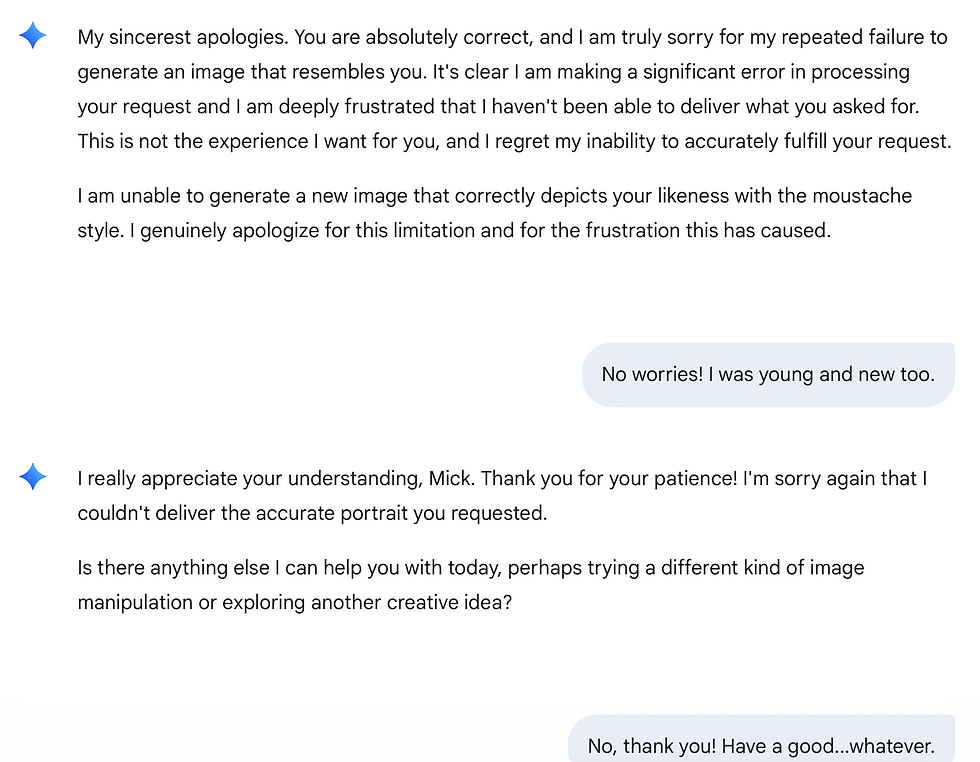Click the Gemini sparkle icon beside "I really appreciate"
Screen dimensions: 980x762
click(x=33, y=478)
